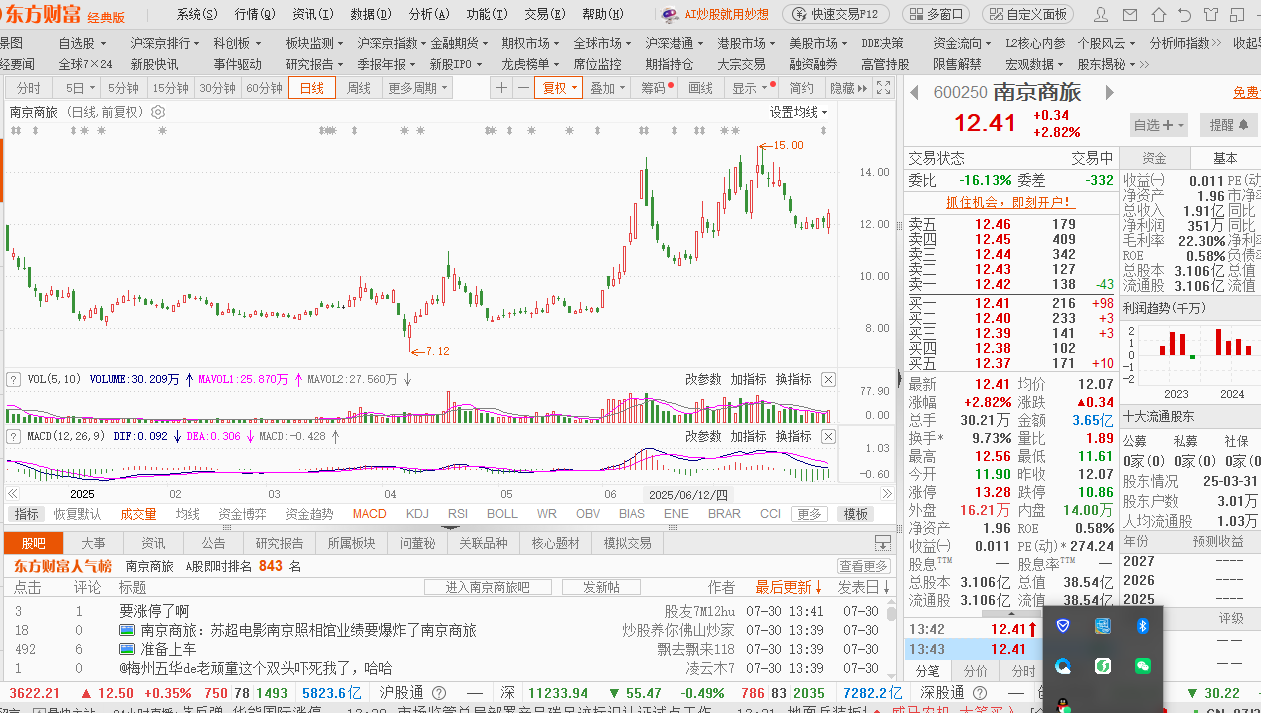
Task: Select the 60分钟 period
Action: pos(265,87)
